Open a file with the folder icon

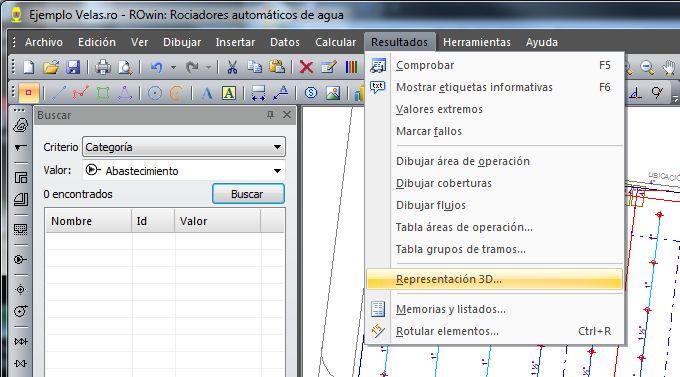pos(51,67)
